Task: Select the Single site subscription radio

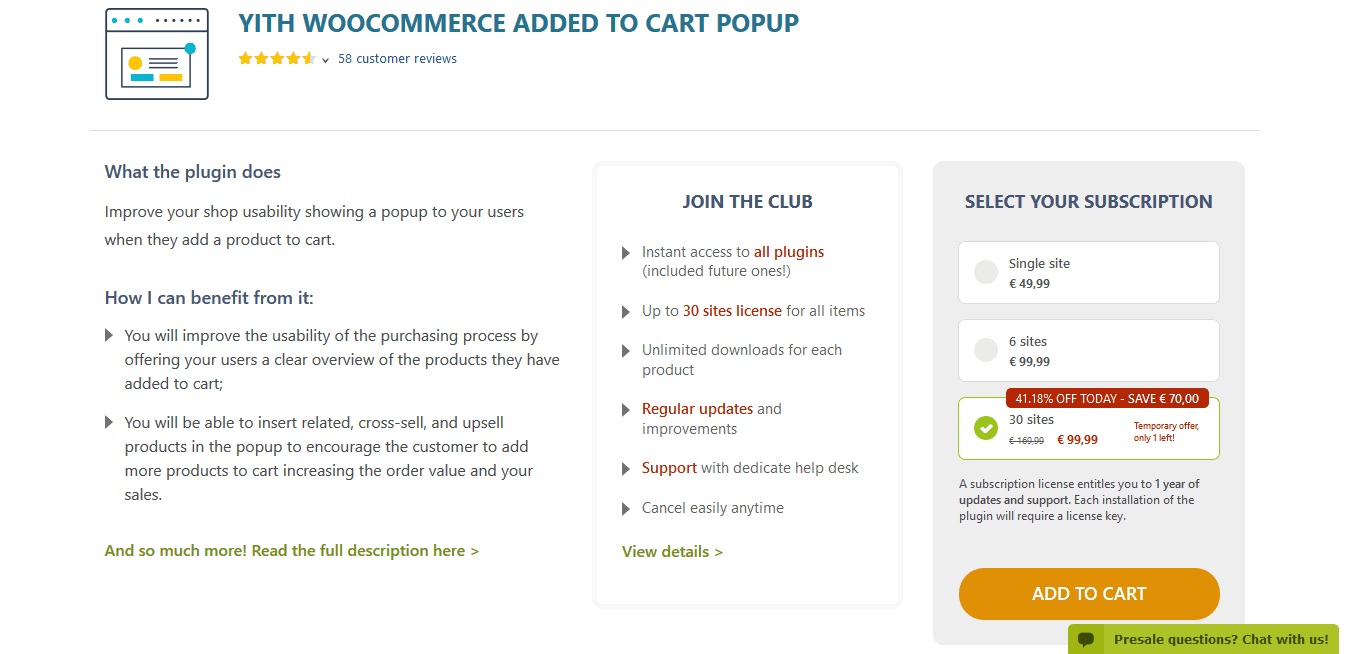Action: 986,272
